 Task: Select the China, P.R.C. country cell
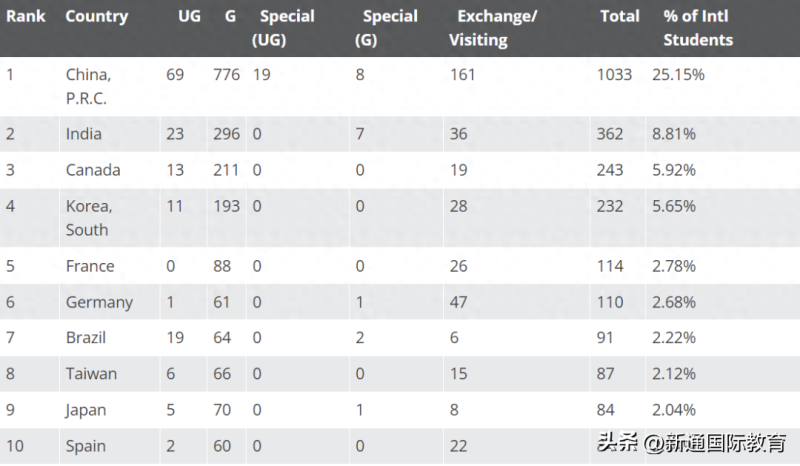tap(88, 86)
